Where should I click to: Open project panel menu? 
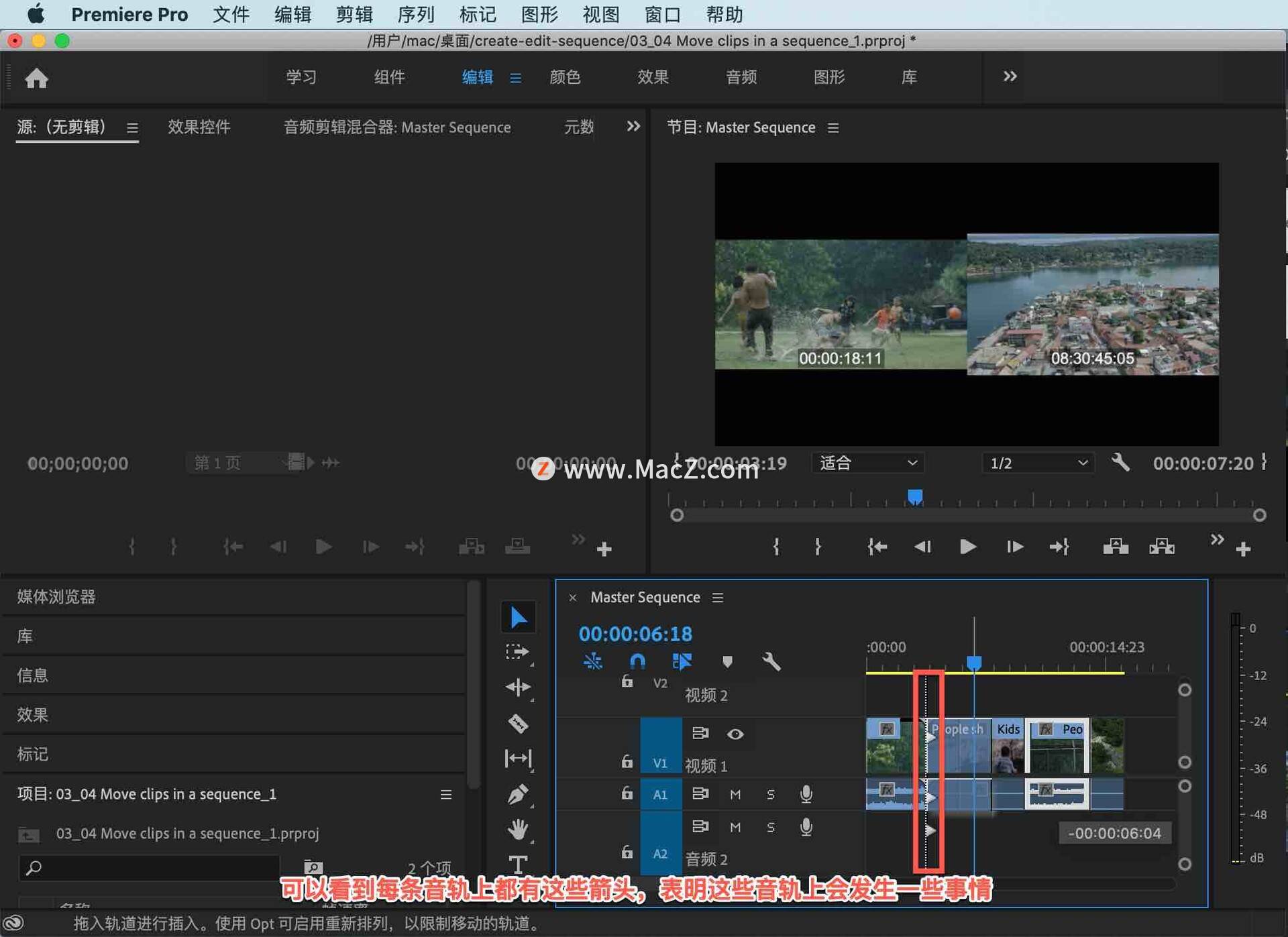[x=446, y=794]
